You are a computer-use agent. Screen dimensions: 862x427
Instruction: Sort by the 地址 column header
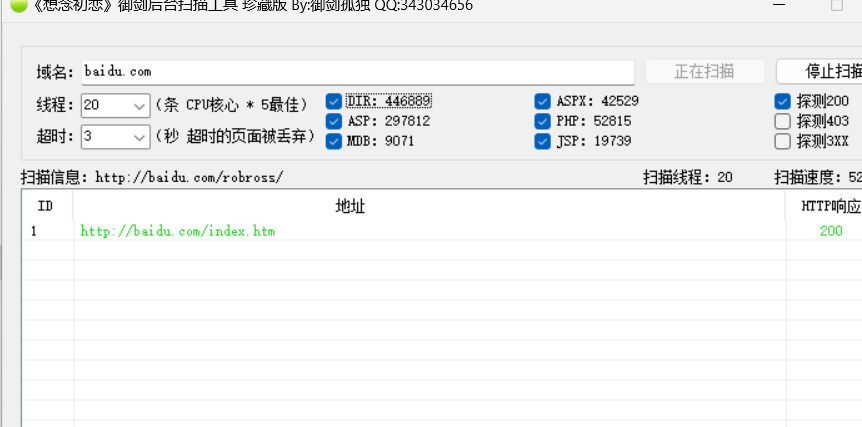pyautogui.click(x=429, y=206)
